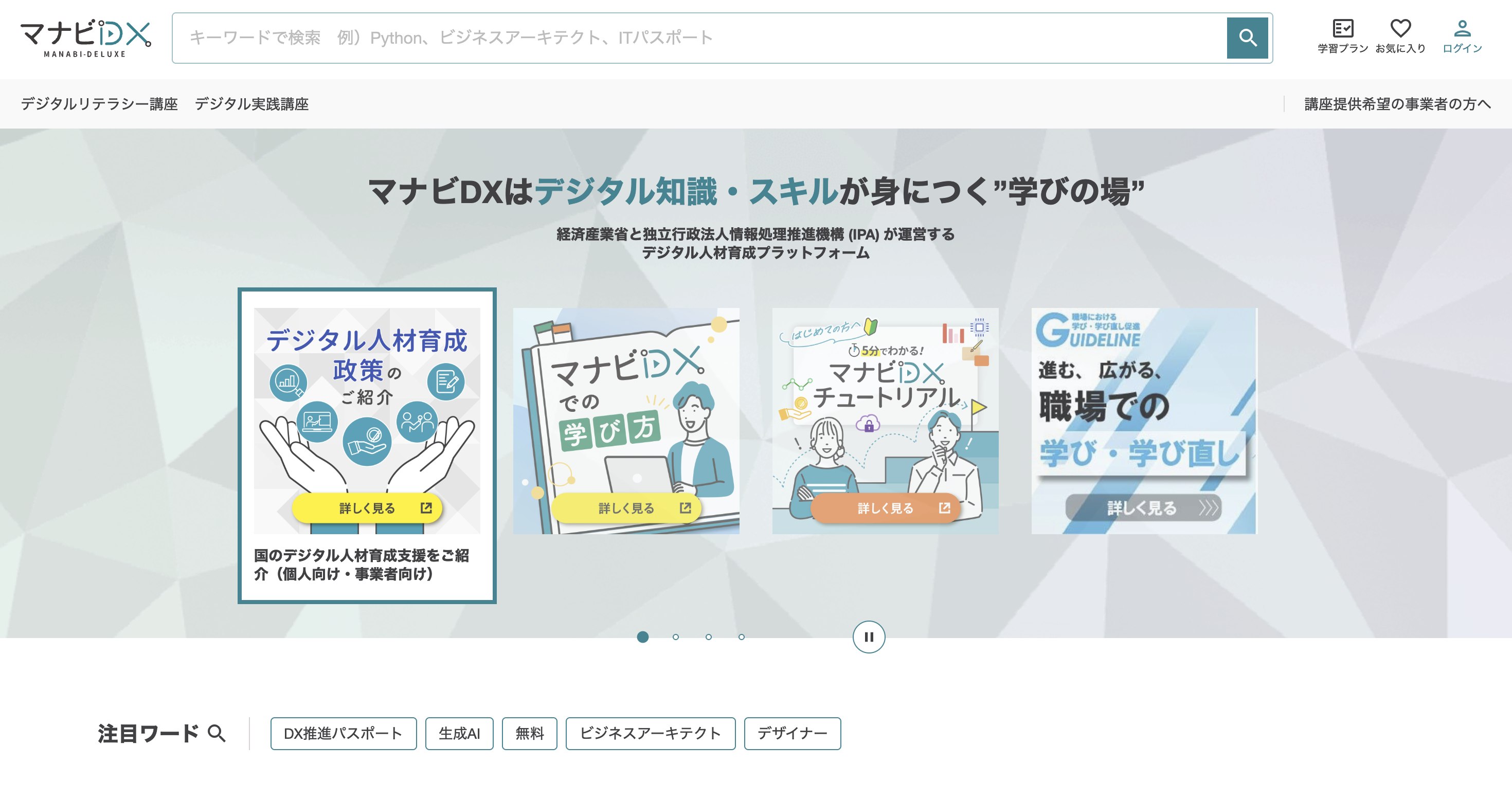Click the external-link icon on マナビDXでの学び方 banner

[685, 508]
